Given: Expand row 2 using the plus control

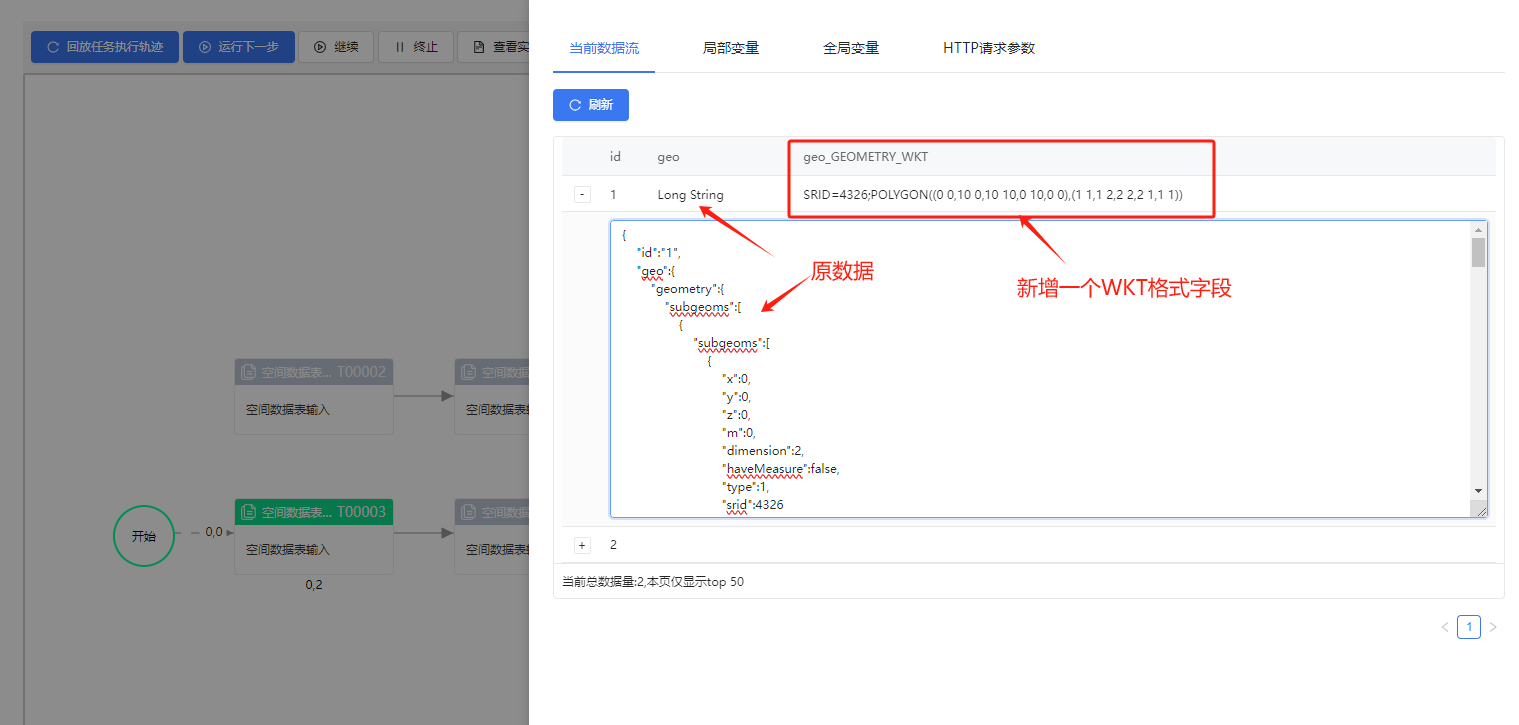Looking at the screenshot, I should [582, 545].
